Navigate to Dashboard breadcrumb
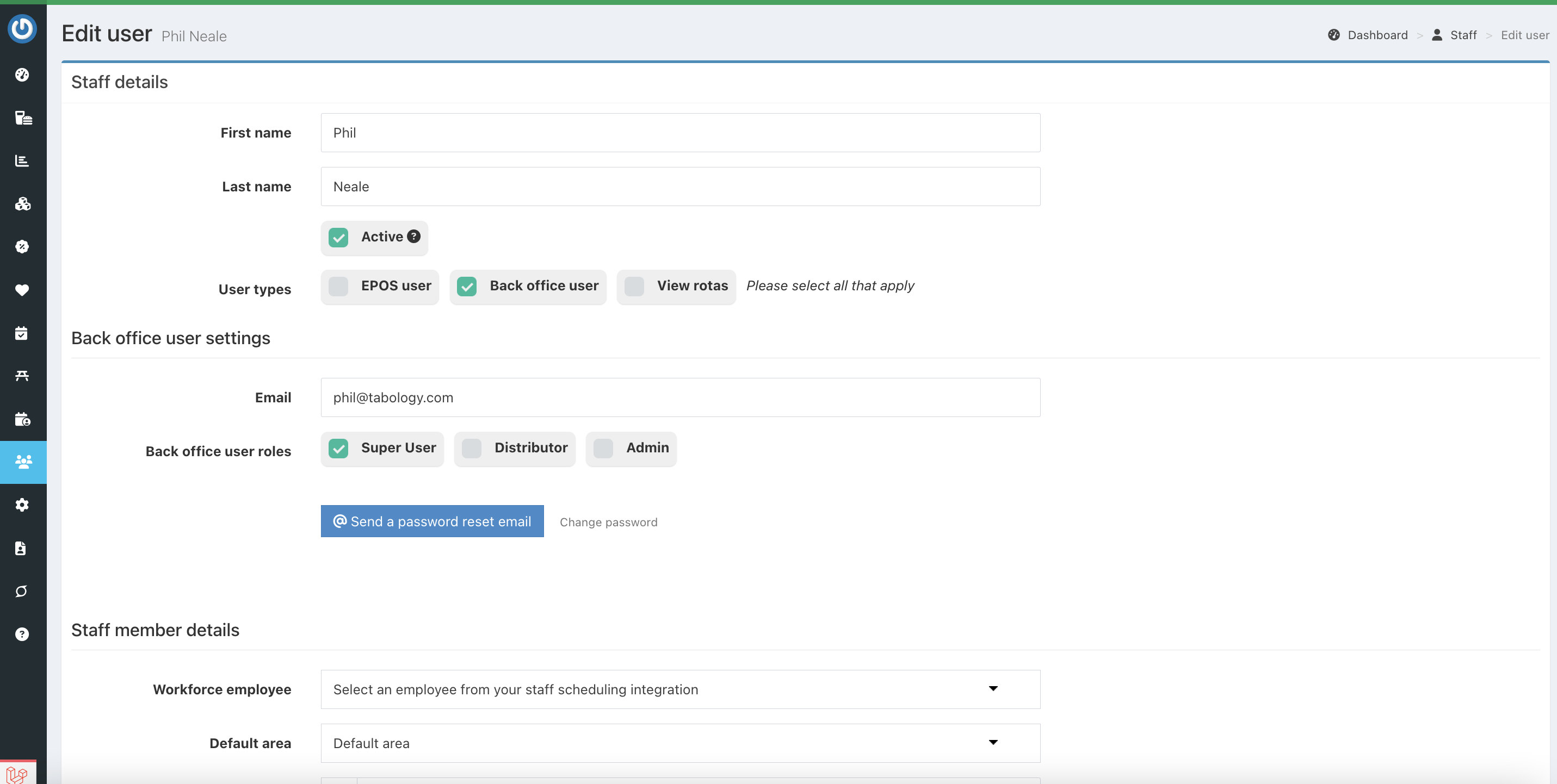1557x784 pixels. pos(1377,35)
